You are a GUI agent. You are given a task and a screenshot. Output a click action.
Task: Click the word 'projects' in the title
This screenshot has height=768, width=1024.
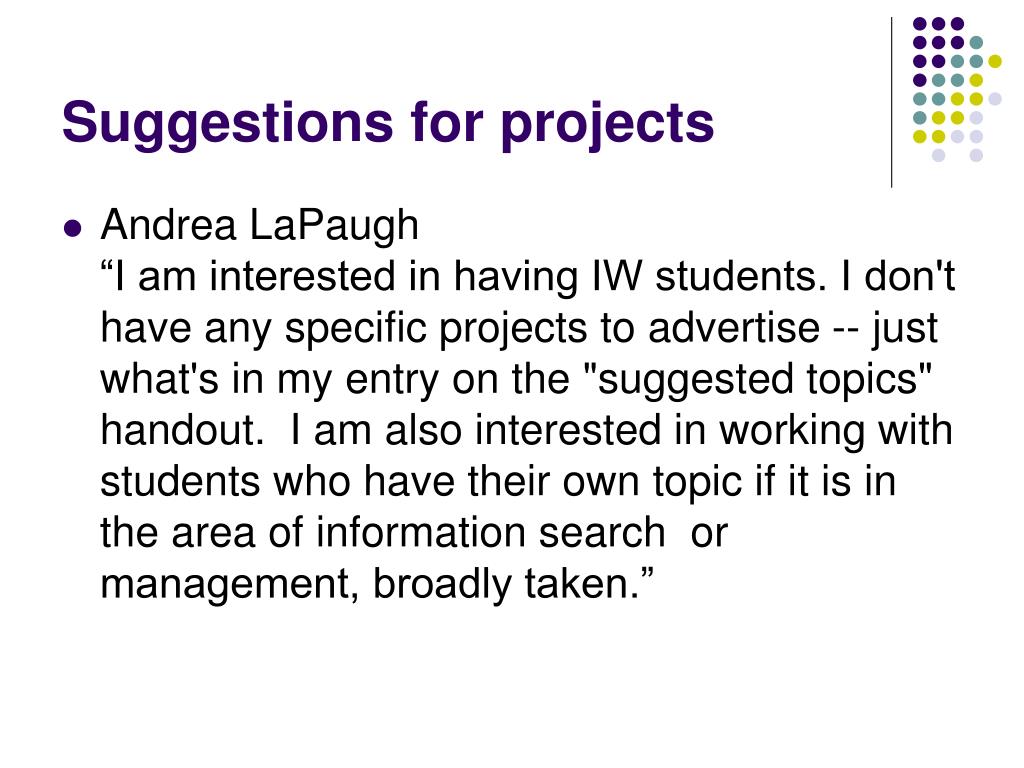tap(607, 124)
